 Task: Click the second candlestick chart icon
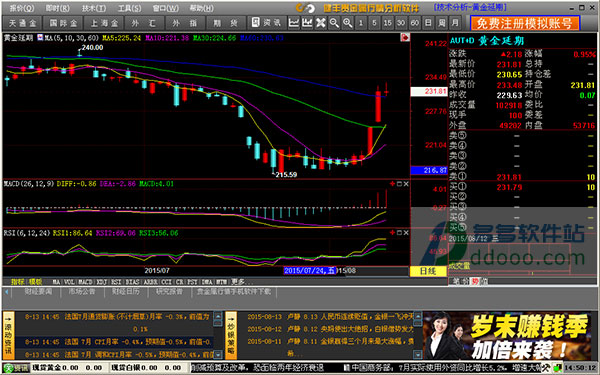coord(307,23)
